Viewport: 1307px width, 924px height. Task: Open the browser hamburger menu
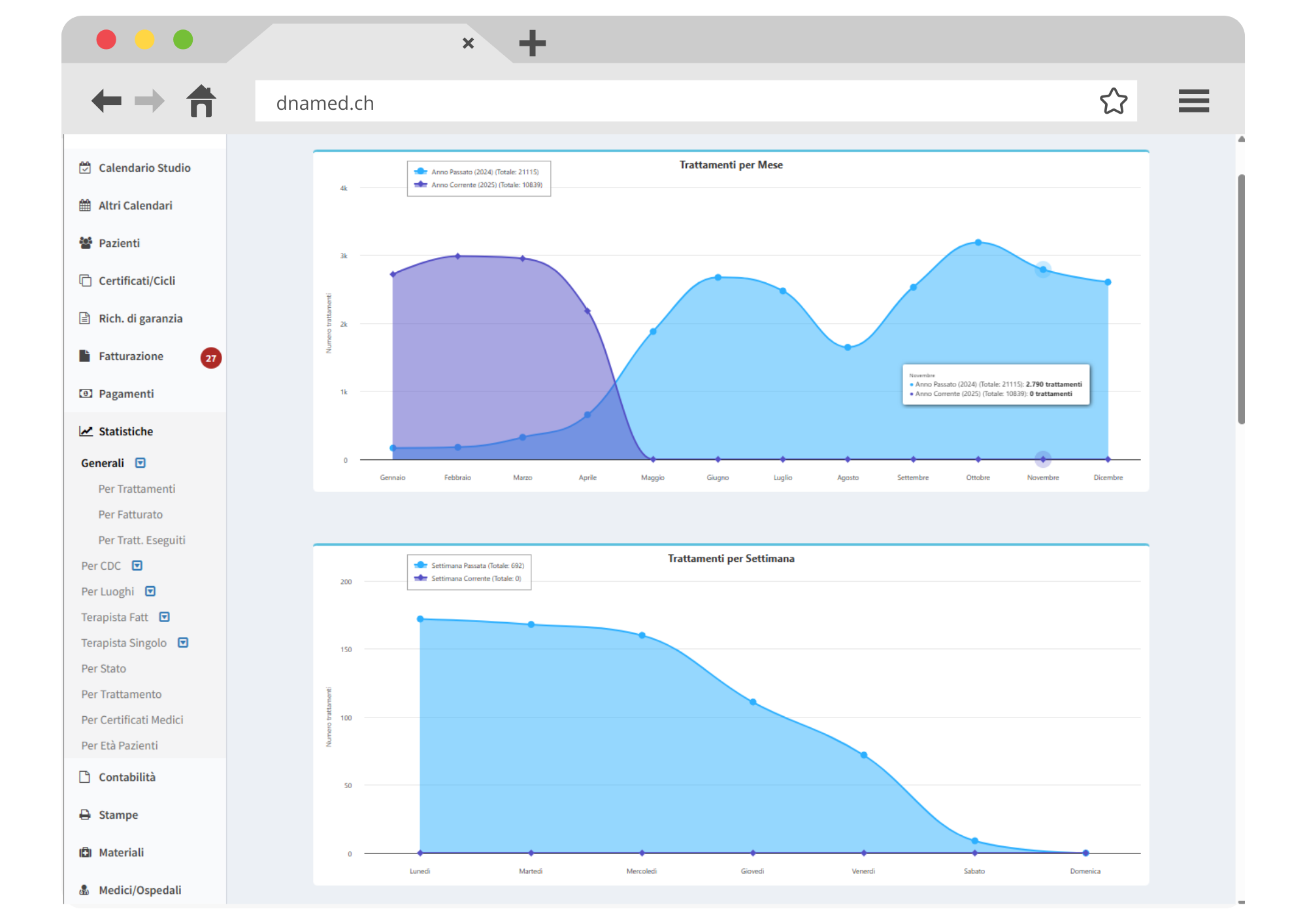1193,101
